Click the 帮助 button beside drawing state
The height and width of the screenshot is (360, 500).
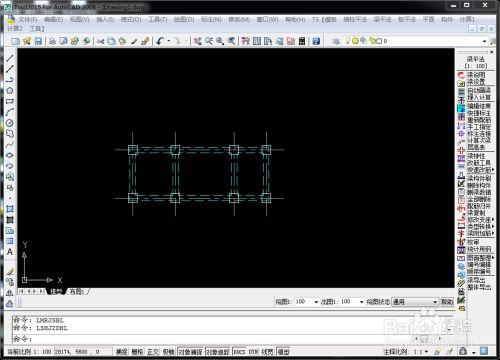[x=447, y=302]
